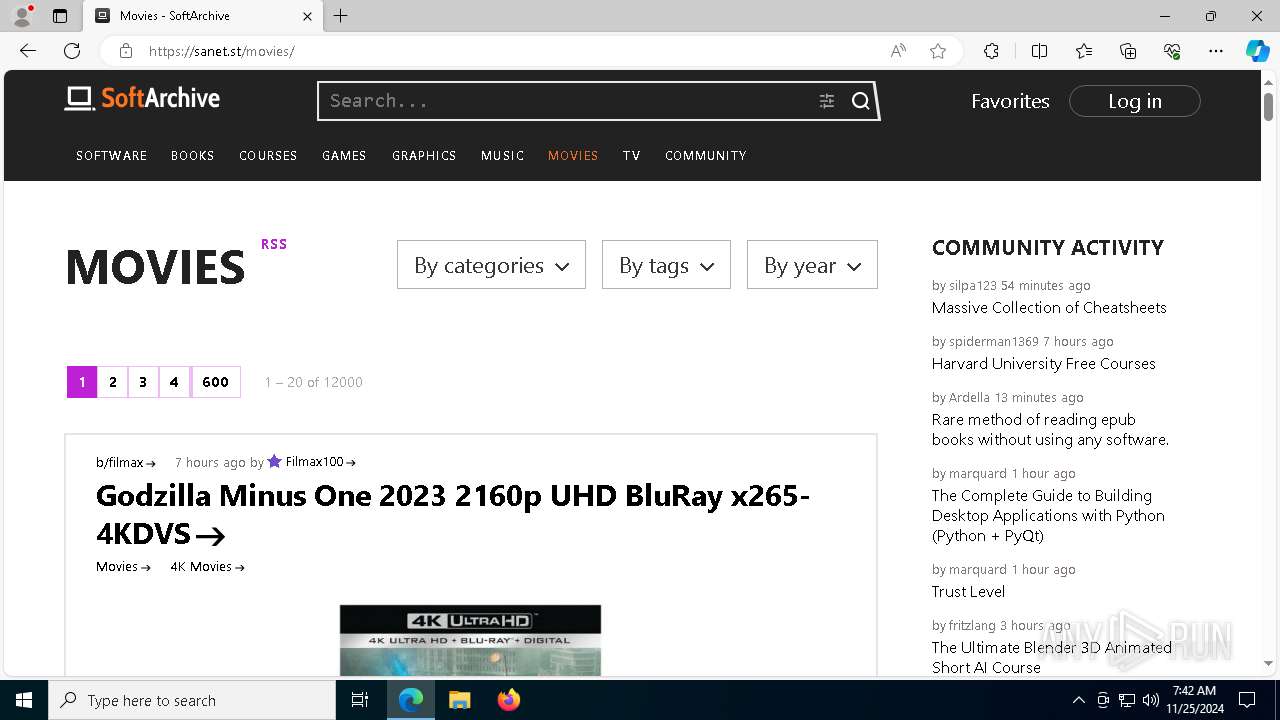Open BOOKS section
Screen dimensions: 1280x720
pos(193,156)
